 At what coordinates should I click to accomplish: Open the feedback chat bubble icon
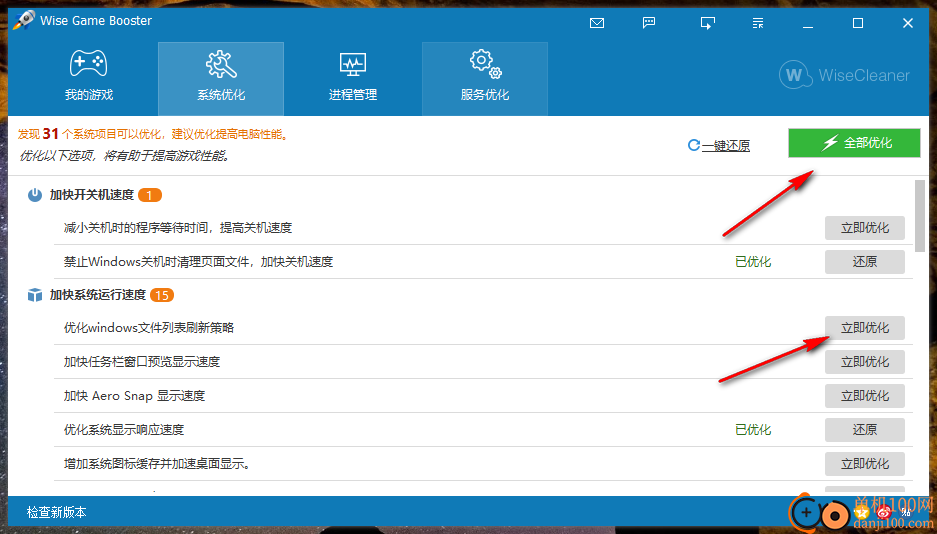[649, 23]
